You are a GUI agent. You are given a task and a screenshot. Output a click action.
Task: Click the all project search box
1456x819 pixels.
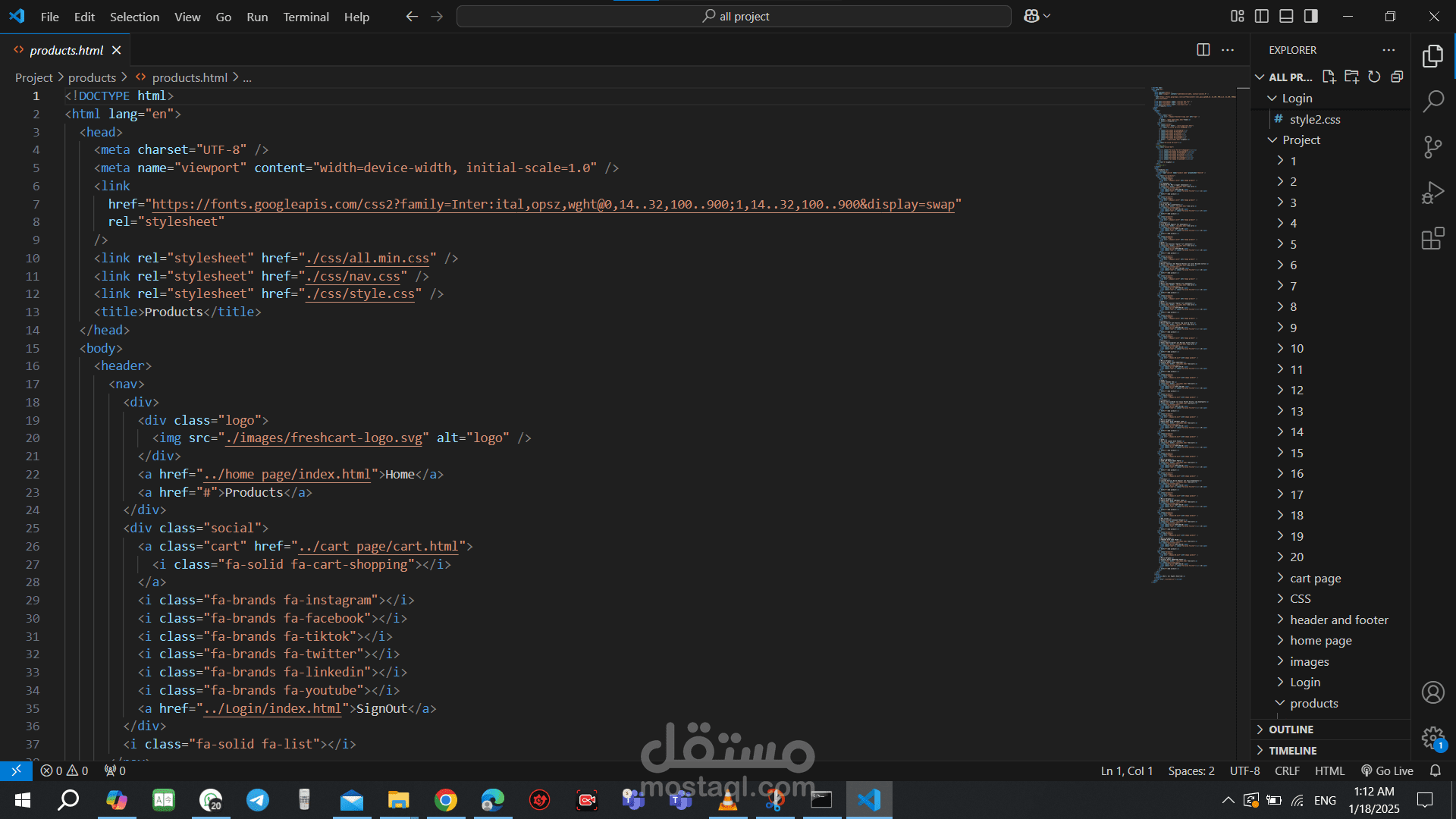pos(733,17)
